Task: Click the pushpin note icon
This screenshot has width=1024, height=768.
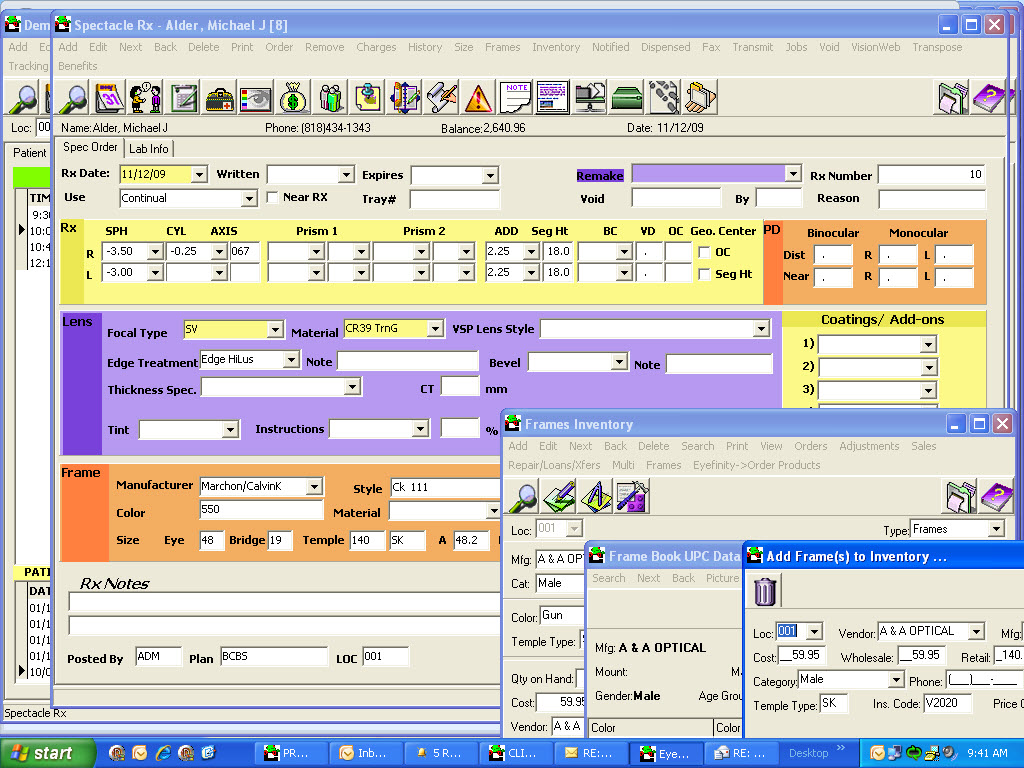Action: (368, 98)
